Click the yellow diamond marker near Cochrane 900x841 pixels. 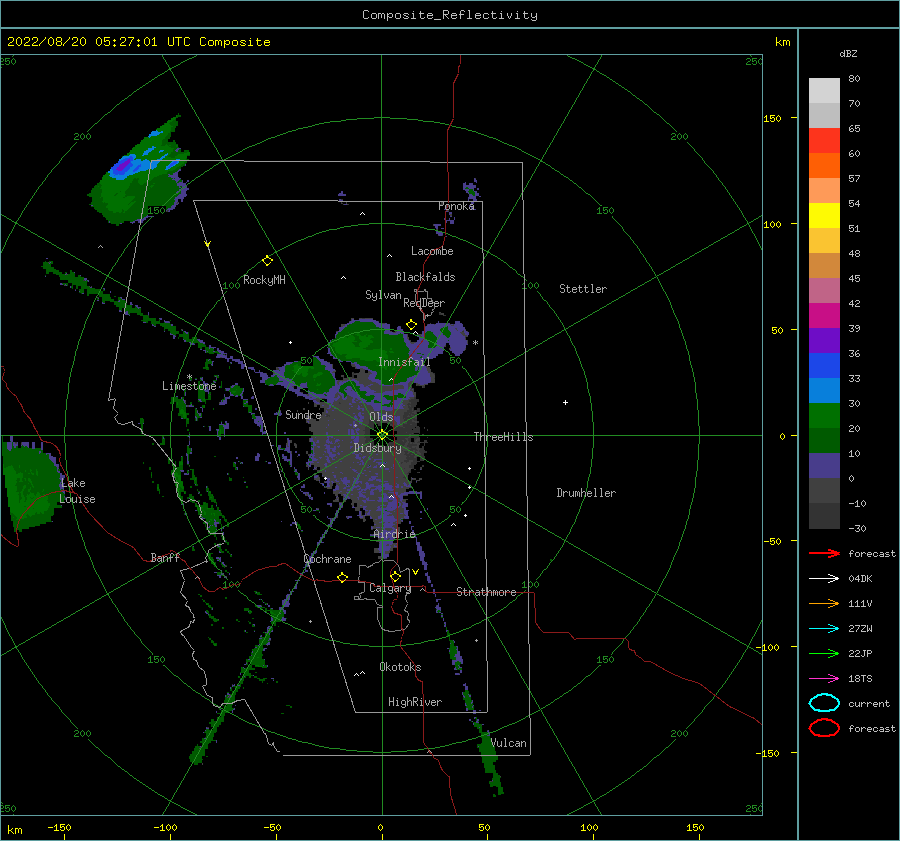(343, 578)
